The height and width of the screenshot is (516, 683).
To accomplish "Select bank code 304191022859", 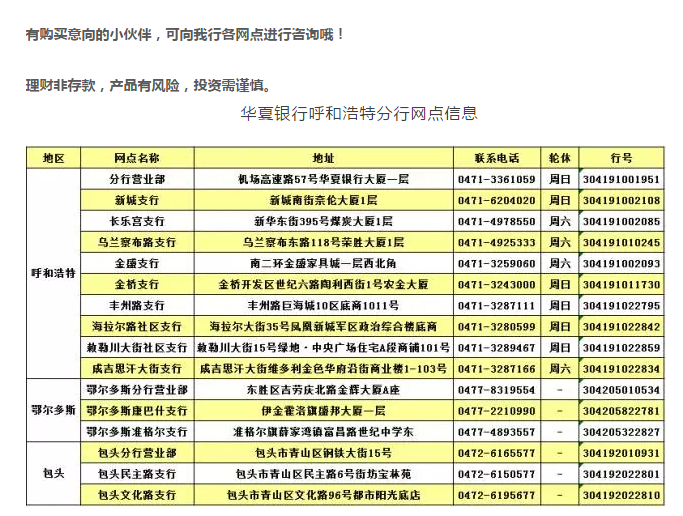I will [x=622, y=347].
